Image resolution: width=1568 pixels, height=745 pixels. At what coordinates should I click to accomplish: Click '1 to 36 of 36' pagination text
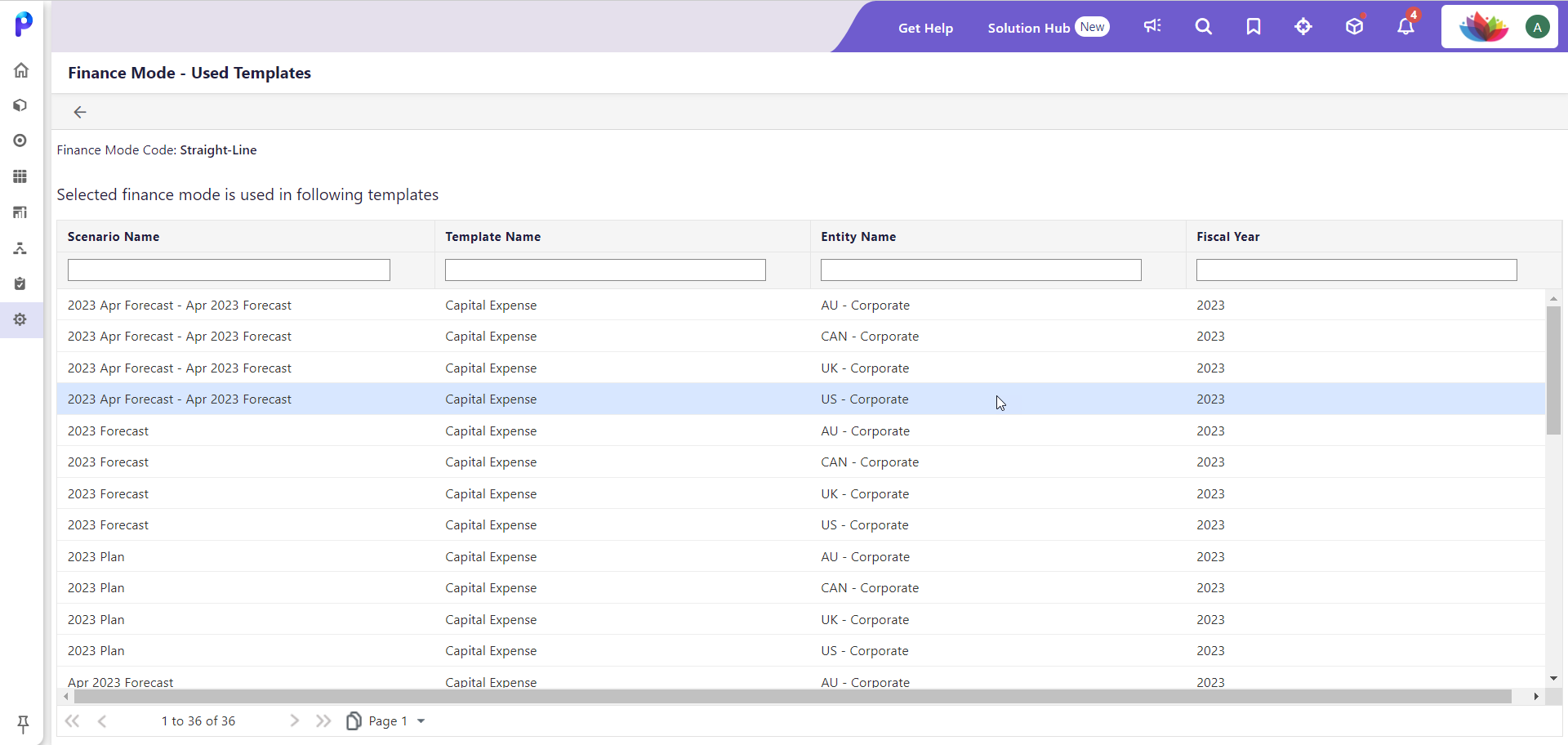pos(198,720)
